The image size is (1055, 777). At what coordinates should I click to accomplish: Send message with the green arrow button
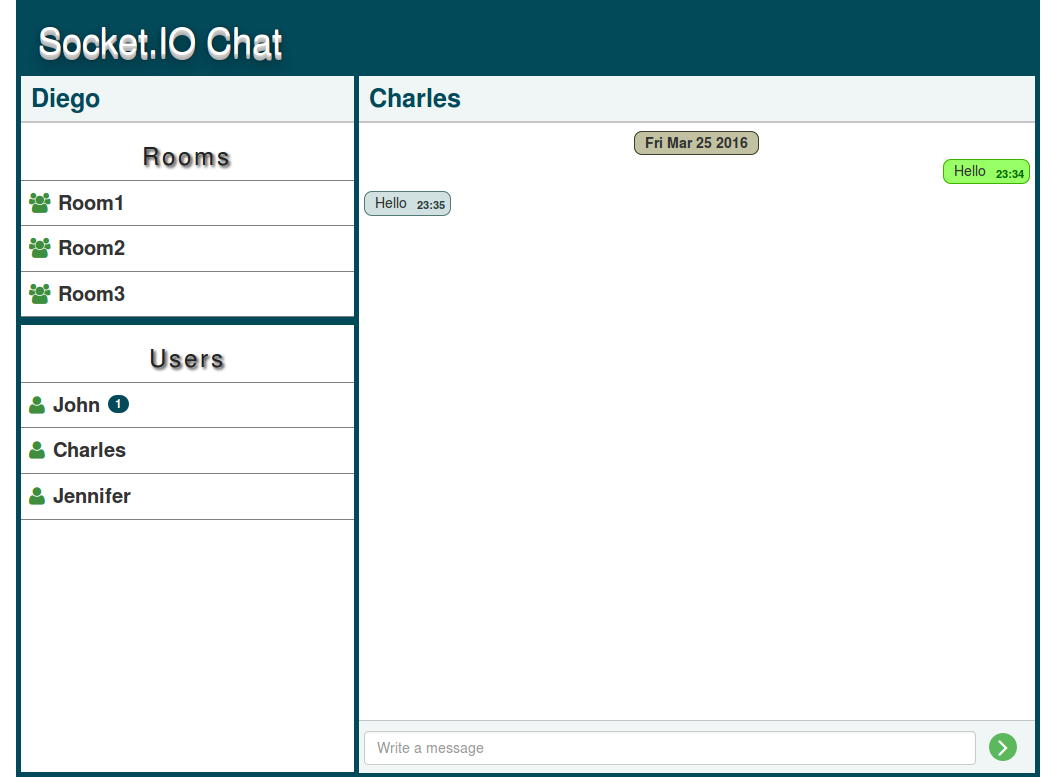(1003, 747)
